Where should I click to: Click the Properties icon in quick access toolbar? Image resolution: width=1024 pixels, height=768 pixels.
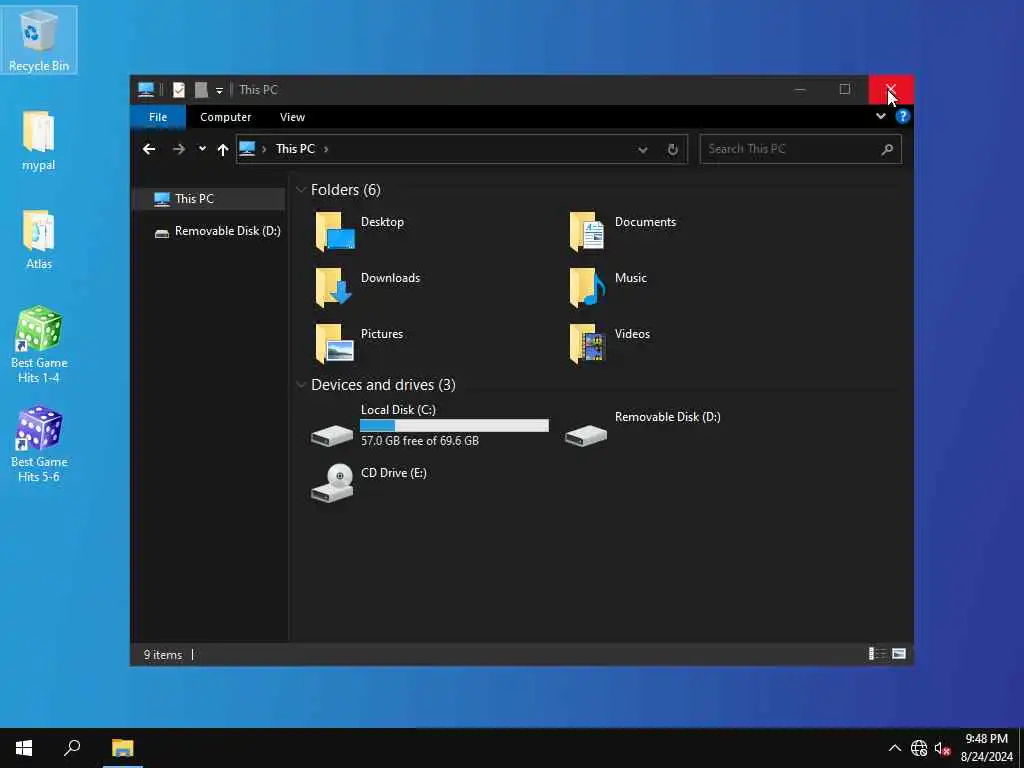click(x=179, y=90)
